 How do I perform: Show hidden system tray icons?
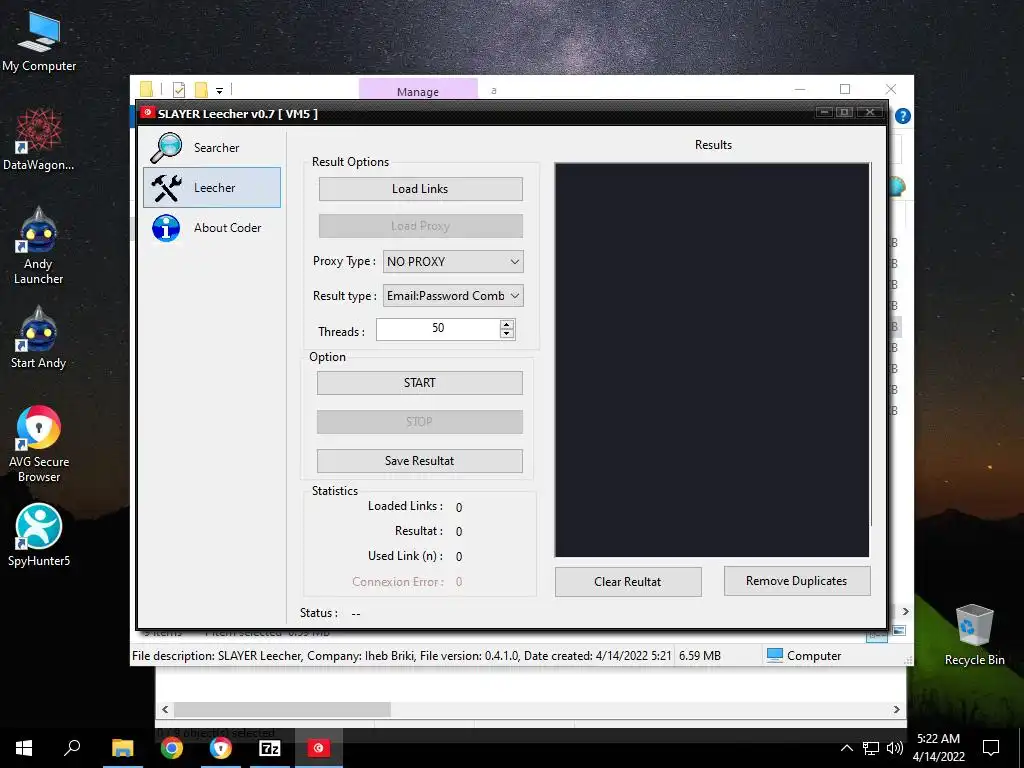846,748
